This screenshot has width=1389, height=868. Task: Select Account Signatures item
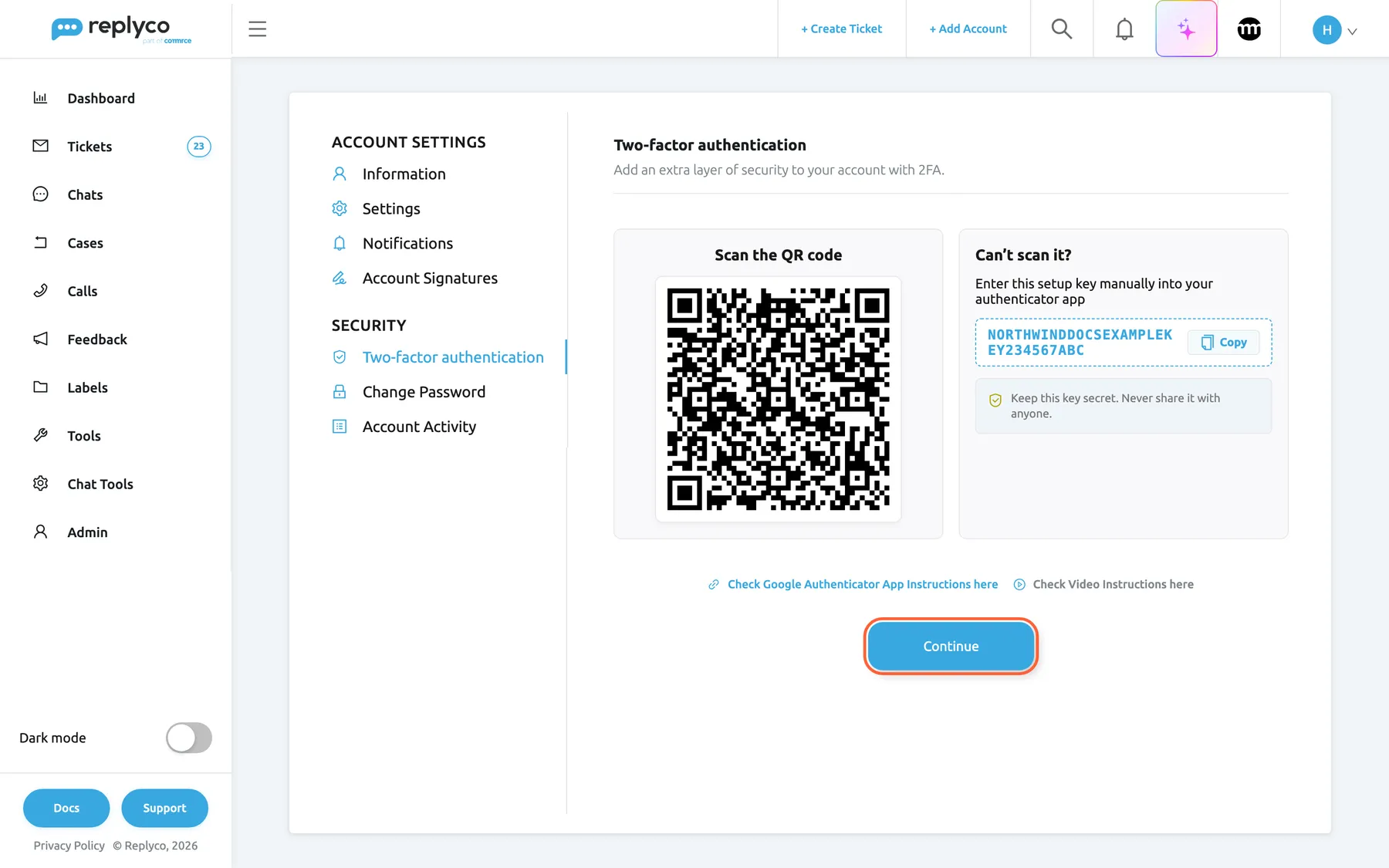pyautogui.click(x=430, y=278)
